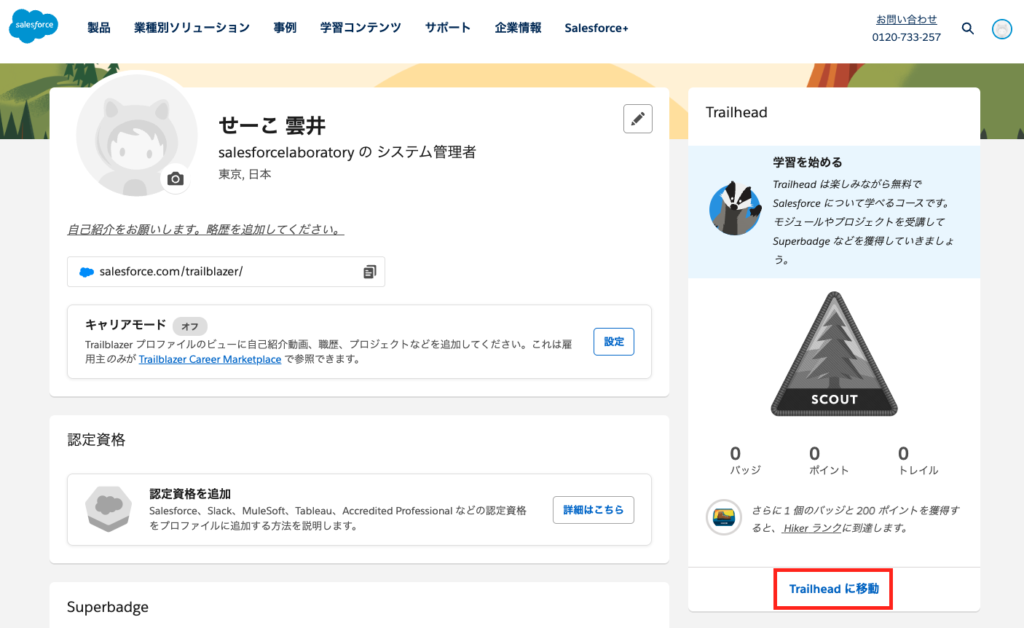Click the salesforce.com/trailblazer/ URL field

(x=226, y=272)
